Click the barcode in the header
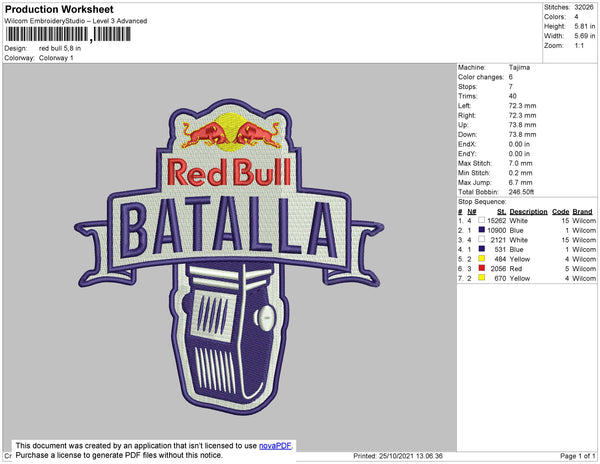 pyautogui.click(x=68, y=34)
